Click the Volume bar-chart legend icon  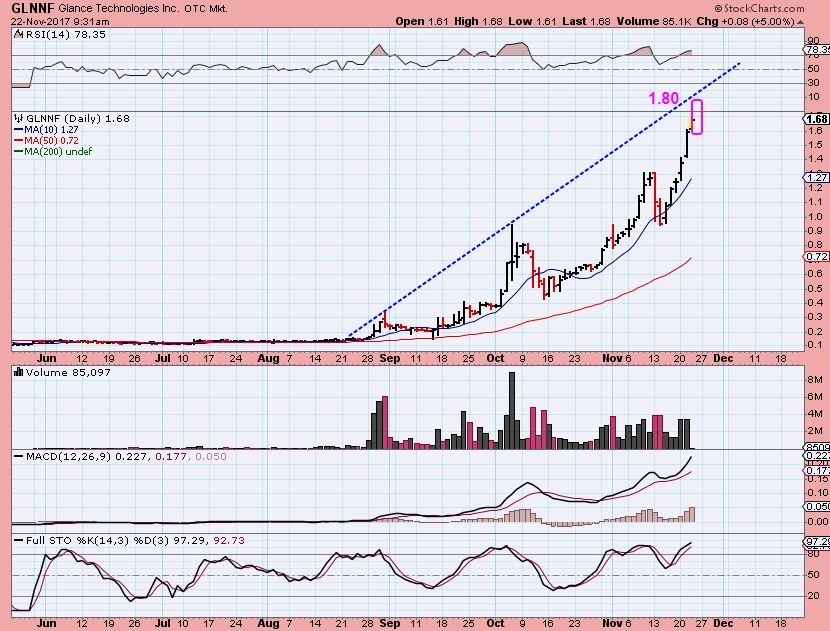click(x=19, y=372)
